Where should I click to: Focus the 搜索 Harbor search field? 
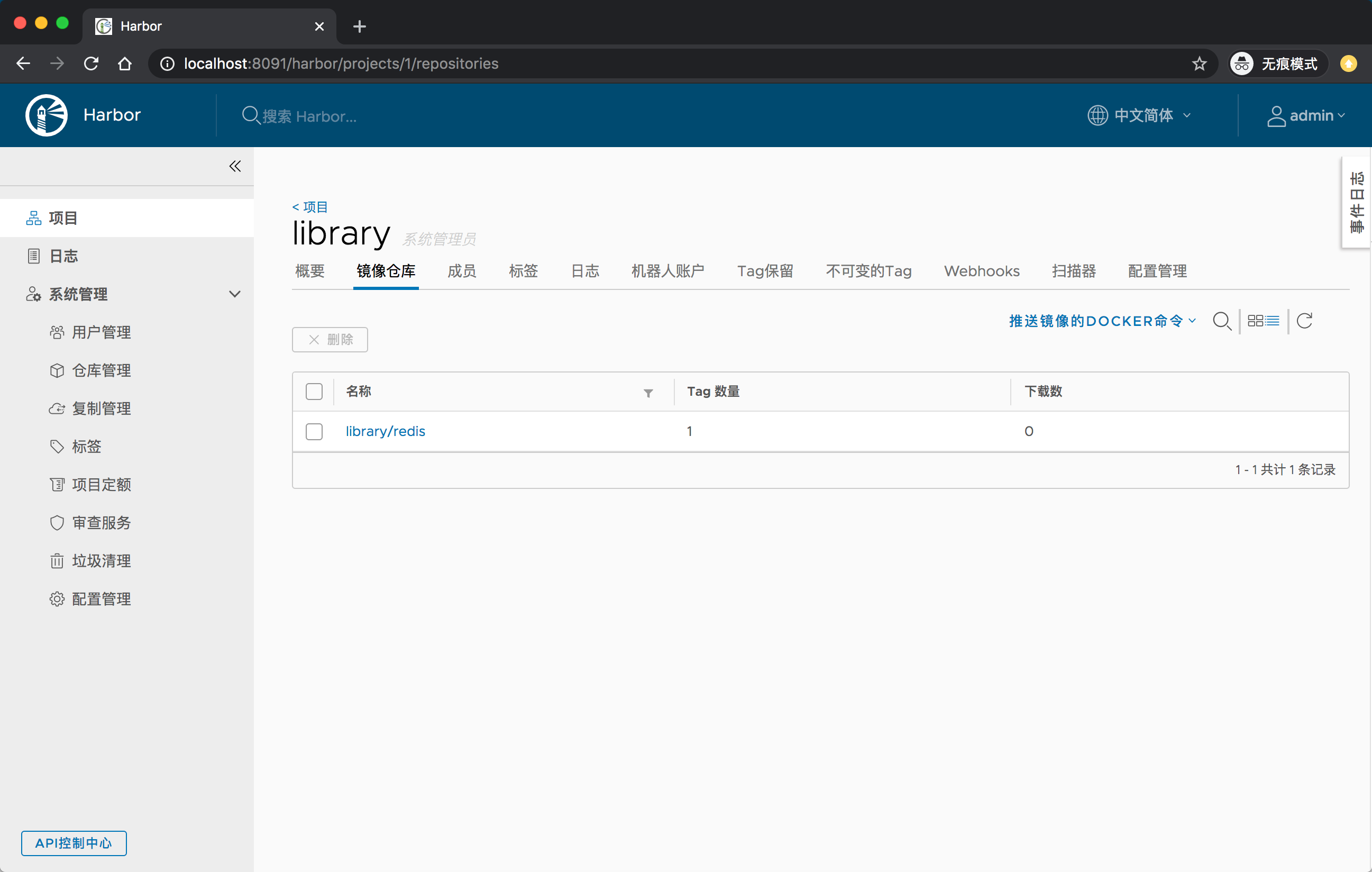[309, 116]
